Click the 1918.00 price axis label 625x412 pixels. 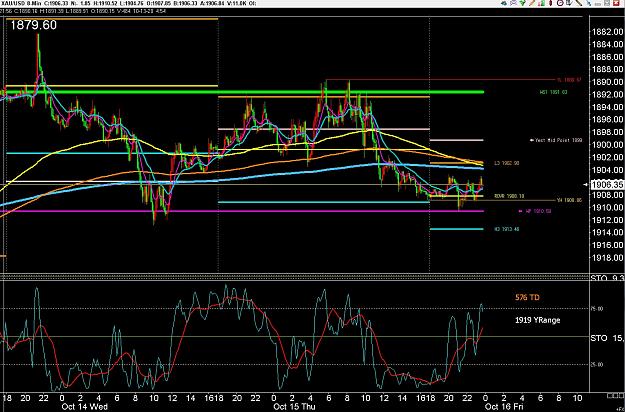607,257
